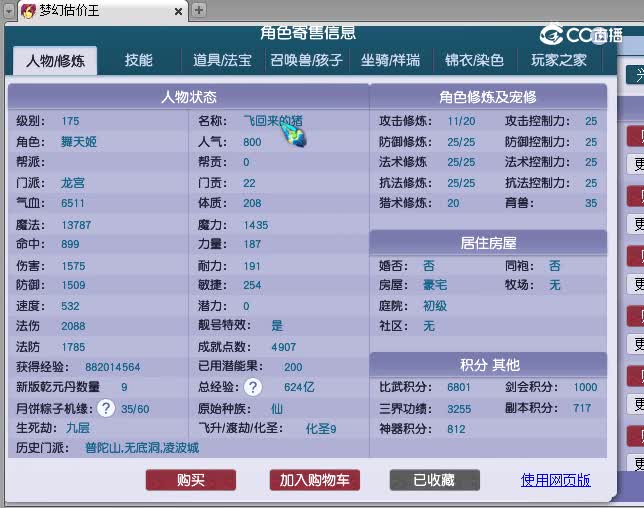Click the 梦幻估价王 tab favicon
644x508 pixels.
[x=28, y=11]
